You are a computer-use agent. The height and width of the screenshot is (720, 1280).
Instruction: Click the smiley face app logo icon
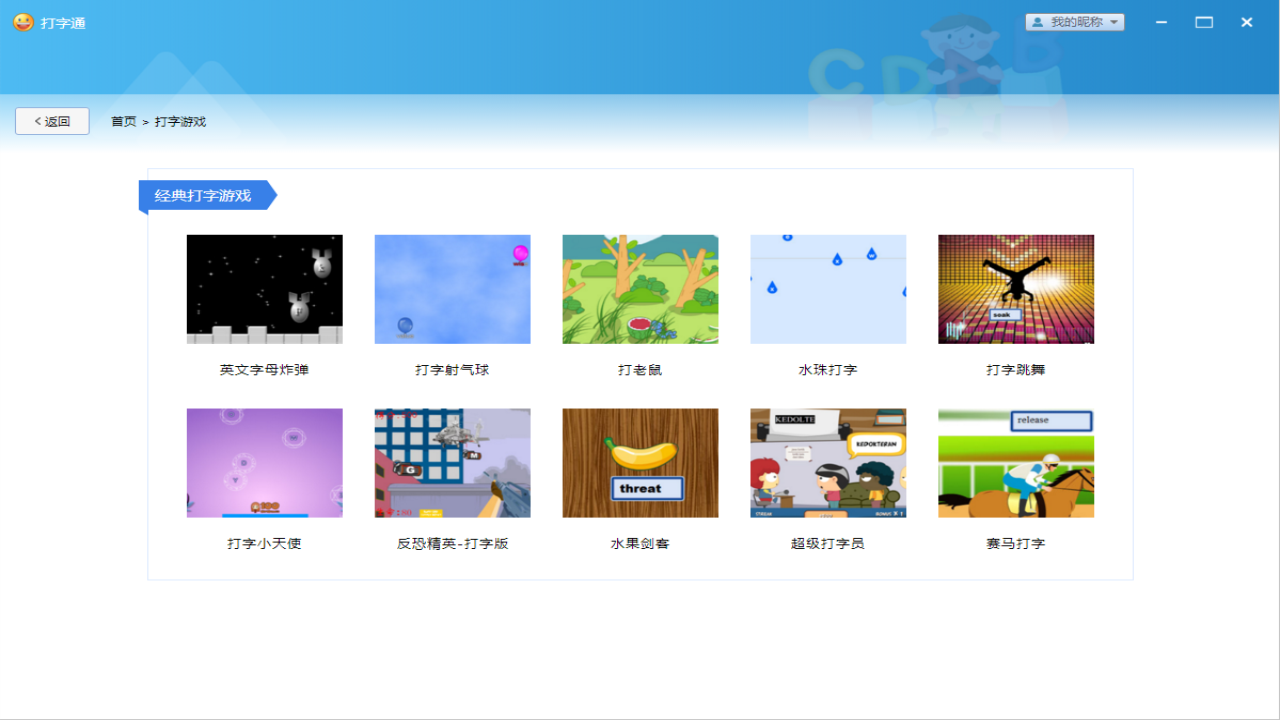22,22
